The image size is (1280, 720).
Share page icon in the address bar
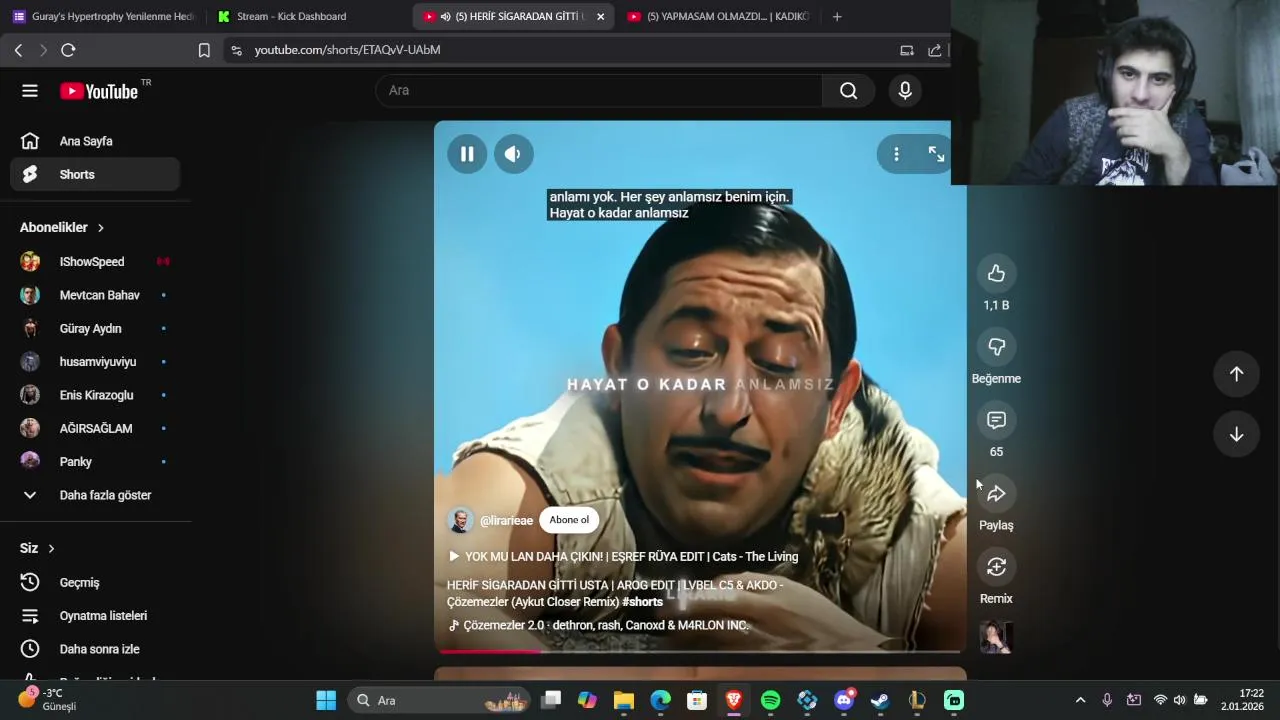coord(935,50)
